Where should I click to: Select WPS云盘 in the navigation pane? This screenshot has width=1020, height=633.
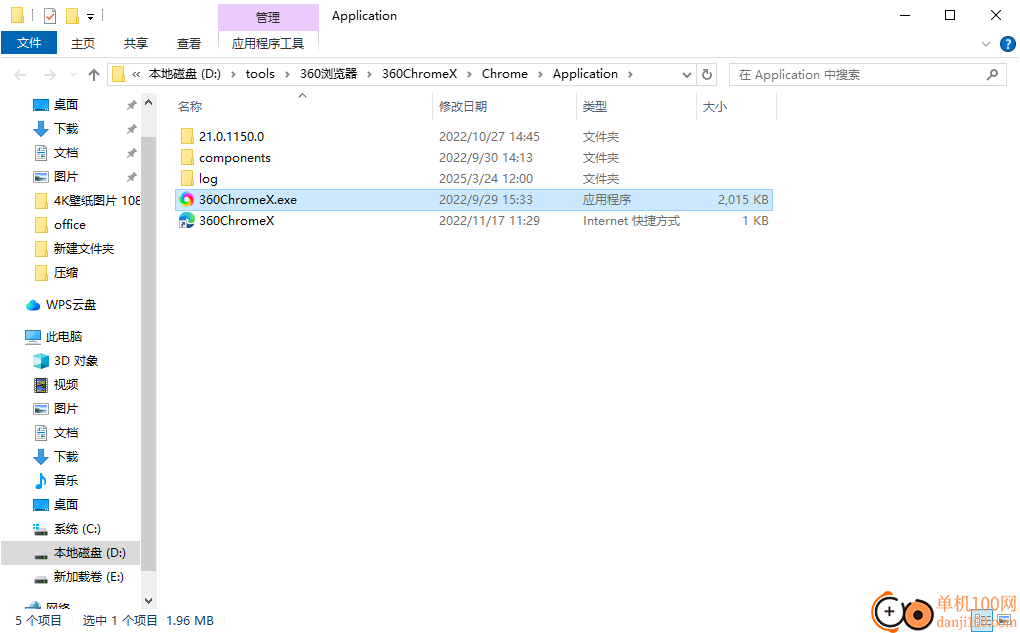pyautogui.click(x=71, y=304)
